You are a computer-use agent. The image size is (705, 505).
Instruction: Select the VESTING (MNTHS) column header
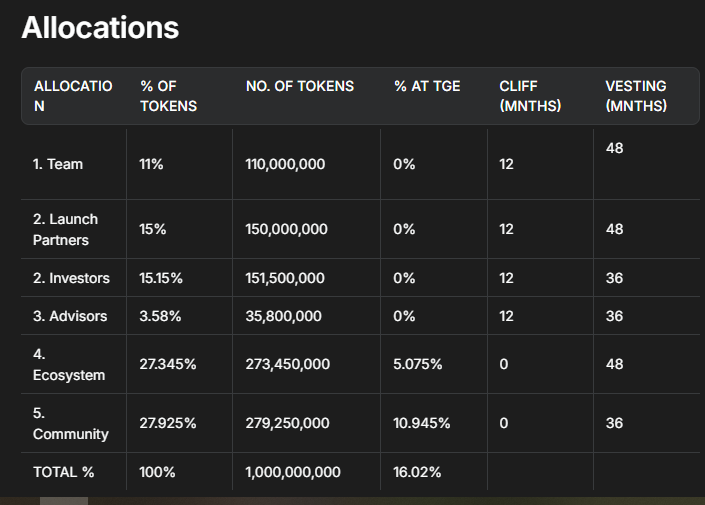coord(636,96)
